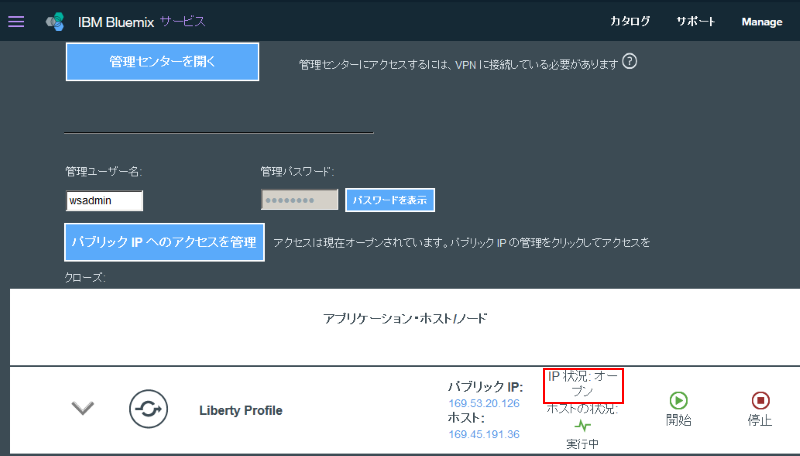This screenshot has height=456, width=800.
Task: Click the IBM Bluemix title text
Action: [116, 22]
